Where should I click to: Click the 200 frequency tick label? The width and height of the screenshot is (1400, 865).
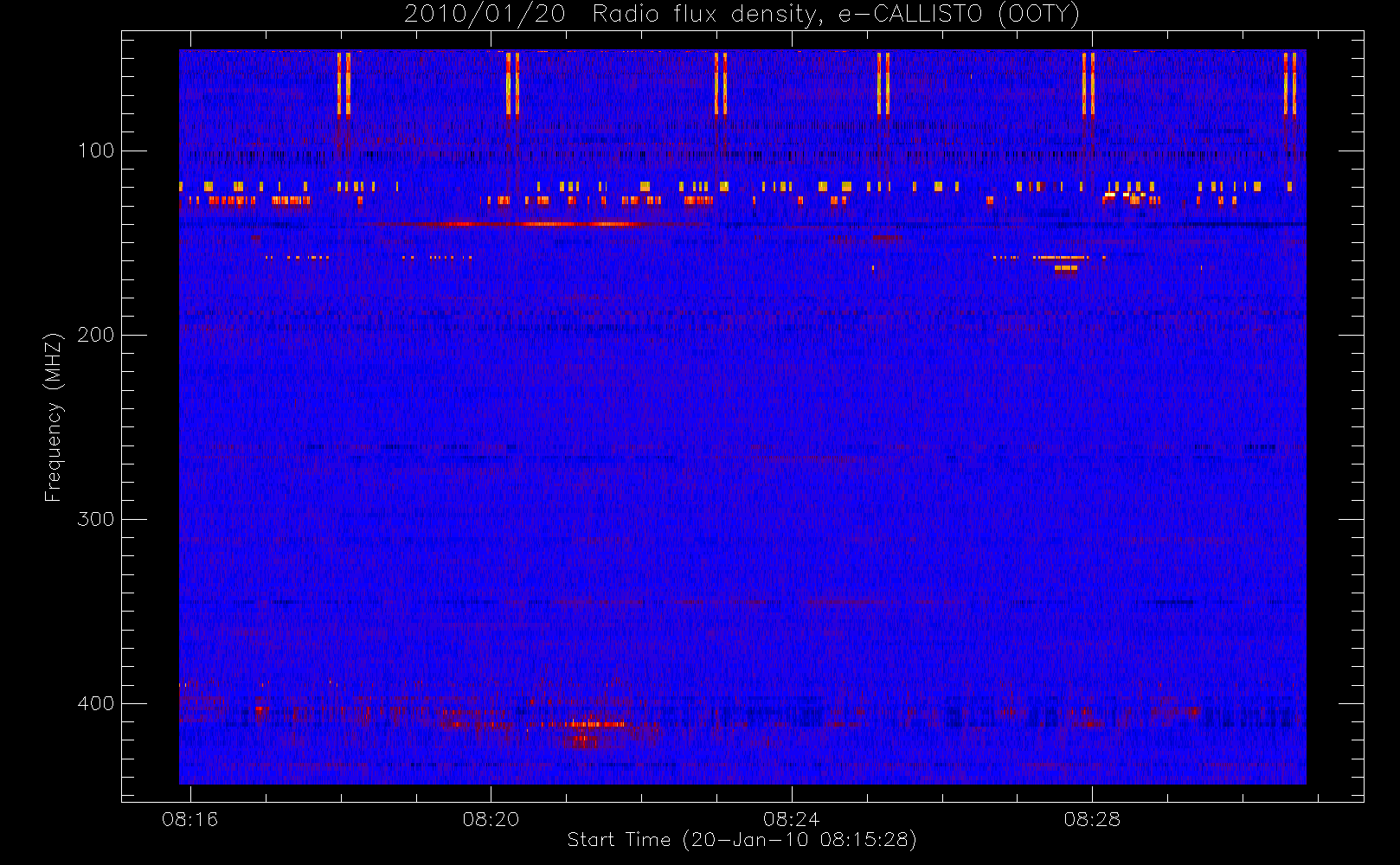96,335
